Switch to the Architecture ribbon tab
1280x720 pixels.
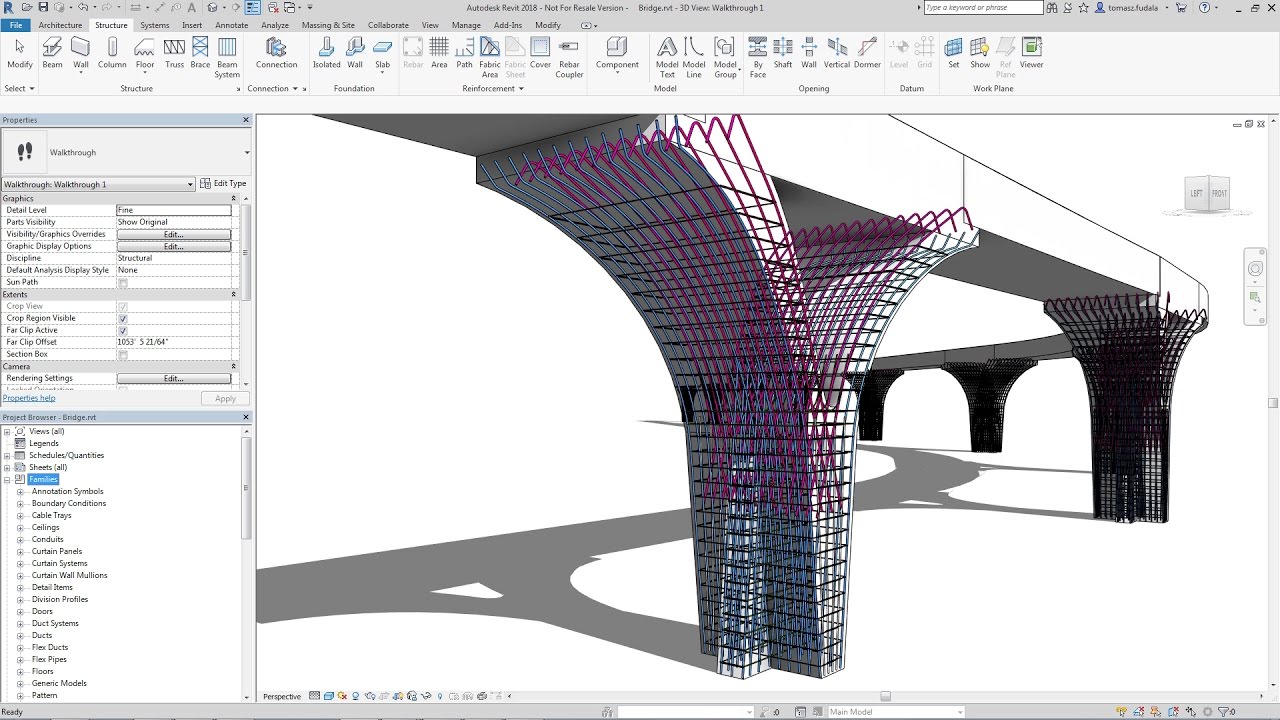[x=62, y=25]
